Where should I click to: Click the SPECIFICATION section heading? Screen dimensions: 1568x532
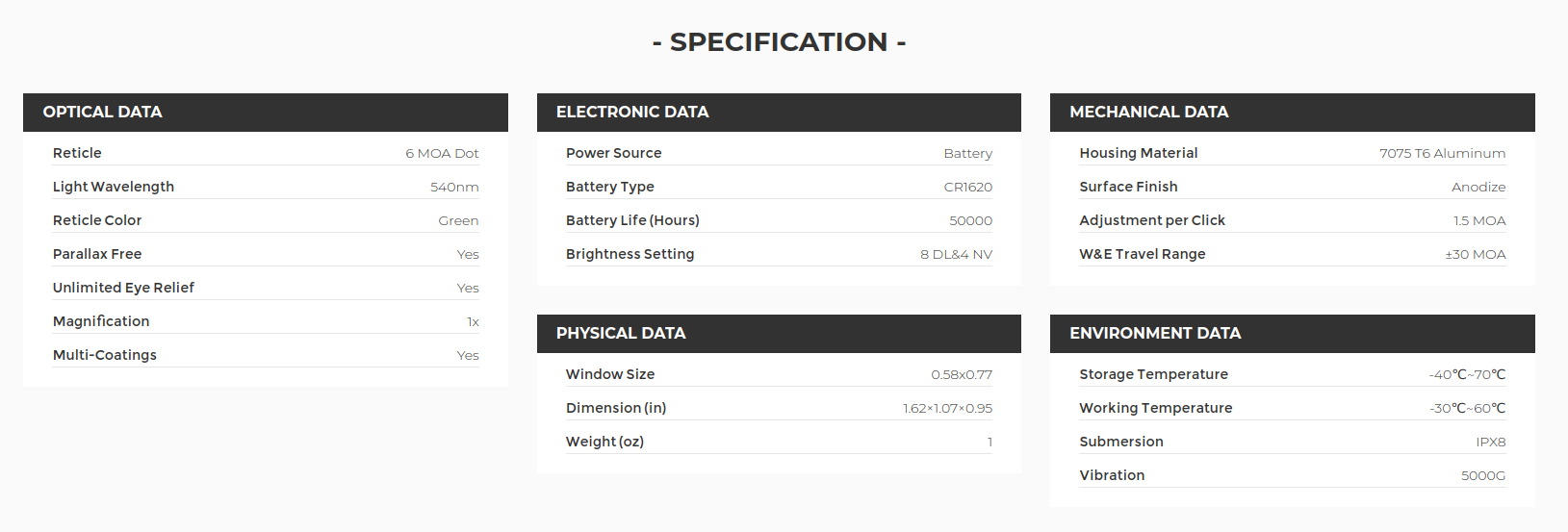click(779, 42)
